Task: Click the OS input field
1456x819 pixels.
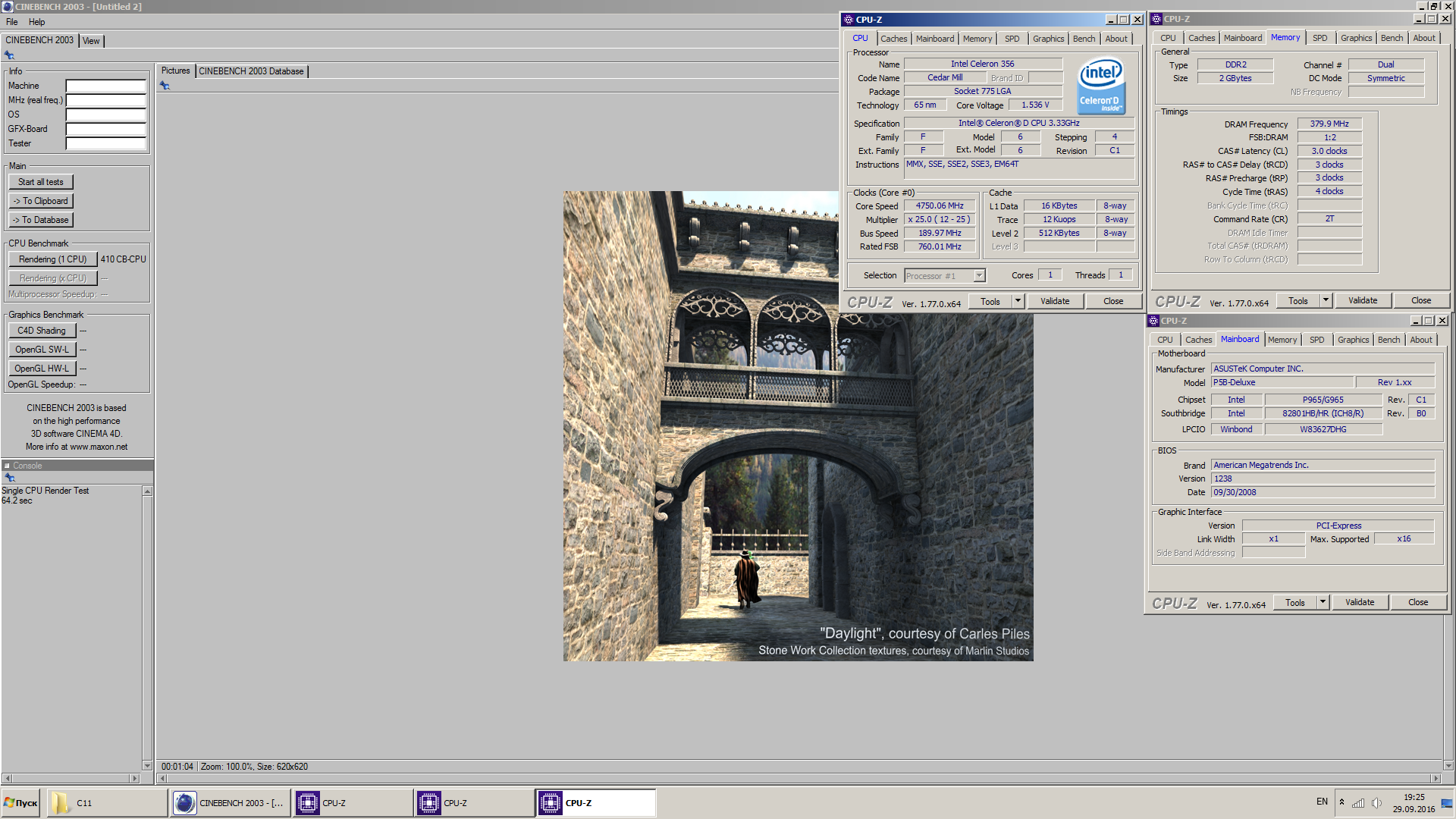Action: (105, 115)
